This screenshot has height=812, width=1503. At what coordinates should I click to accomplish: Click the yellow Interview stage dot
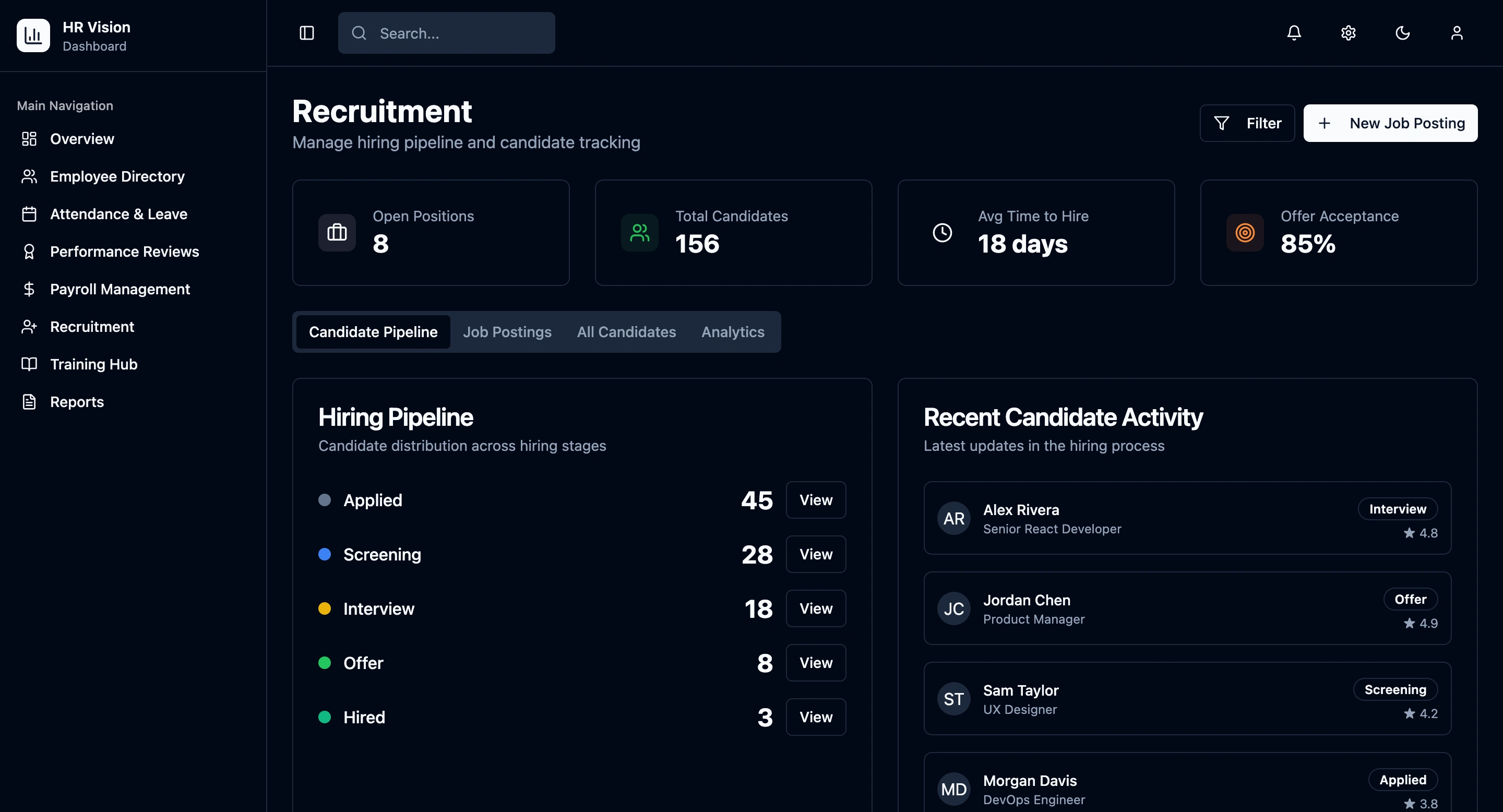[x=325, y=608]
